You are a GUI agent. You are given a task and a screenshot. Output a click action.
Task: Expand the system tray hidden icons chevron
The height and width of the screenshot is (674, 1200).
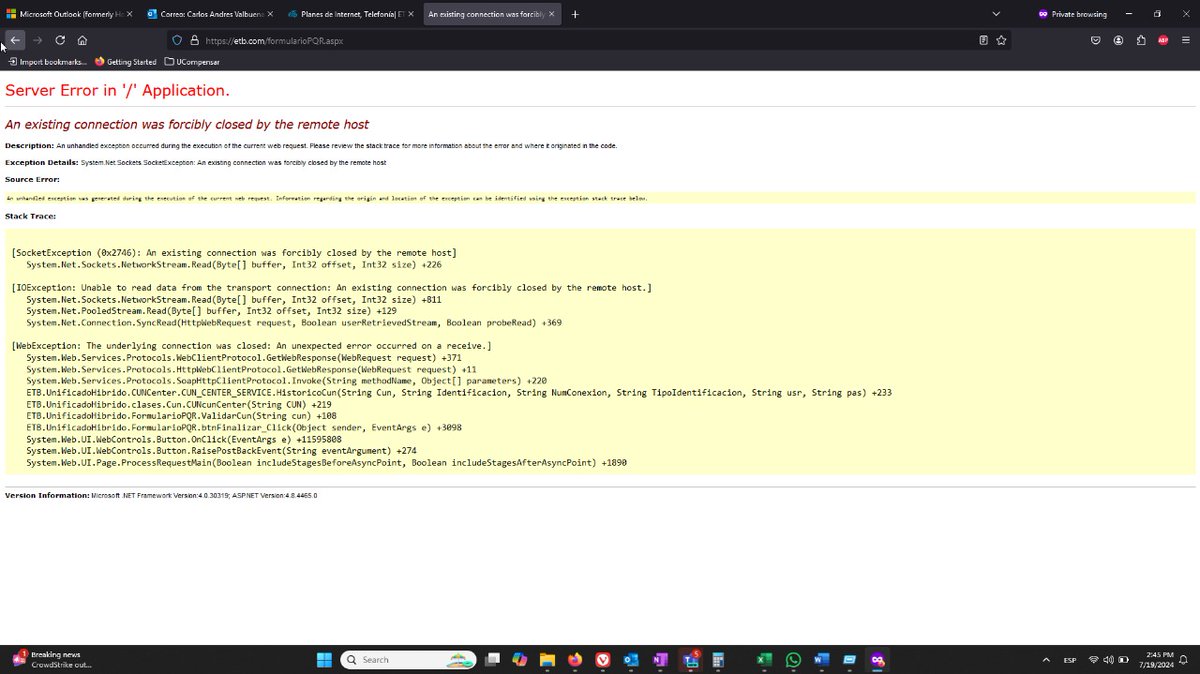click(x=1046, y=660)
